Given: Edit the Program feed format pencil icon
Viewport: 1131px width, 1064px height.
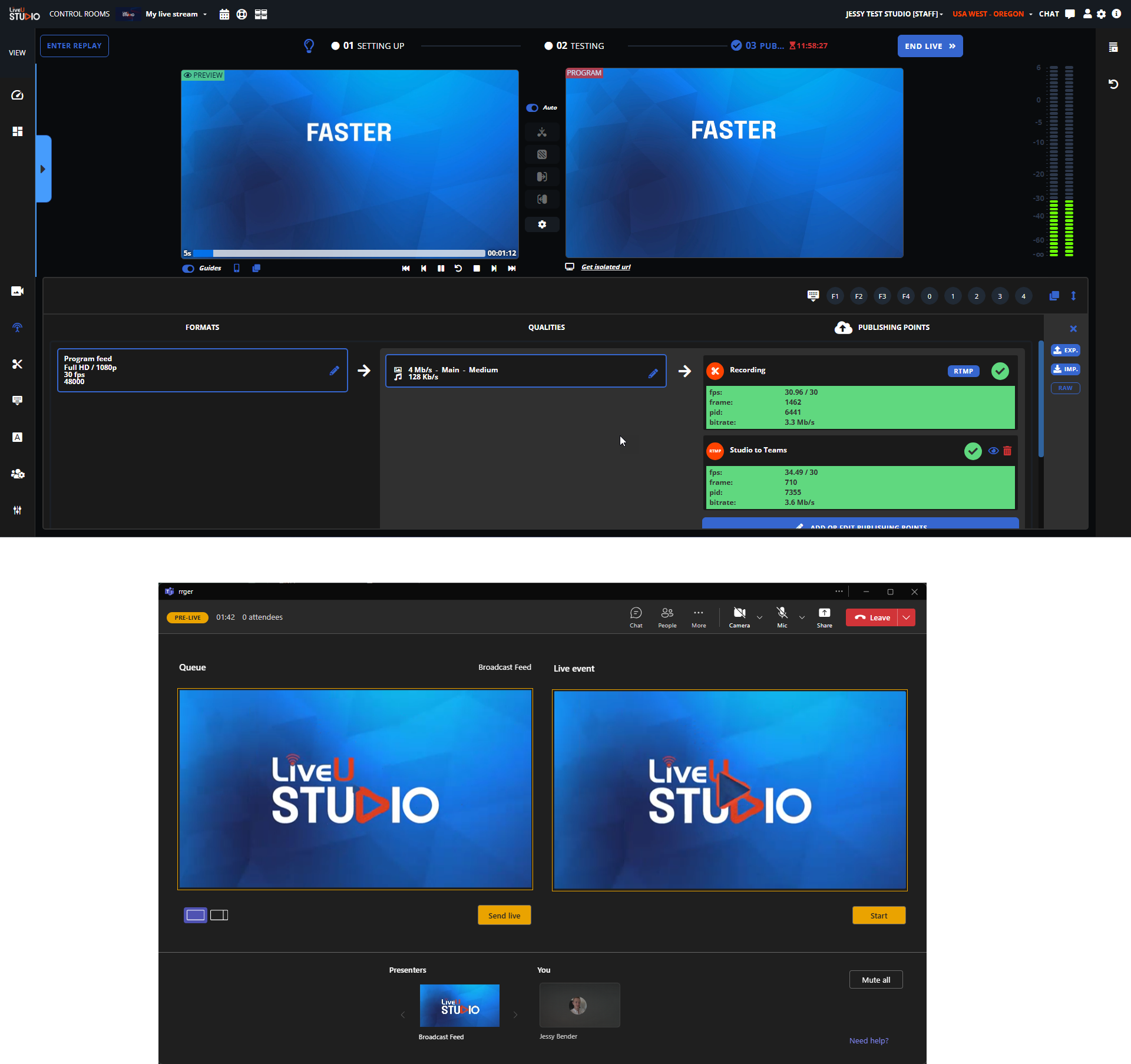Looking at the screenshot, I should (x=334, y=371).
